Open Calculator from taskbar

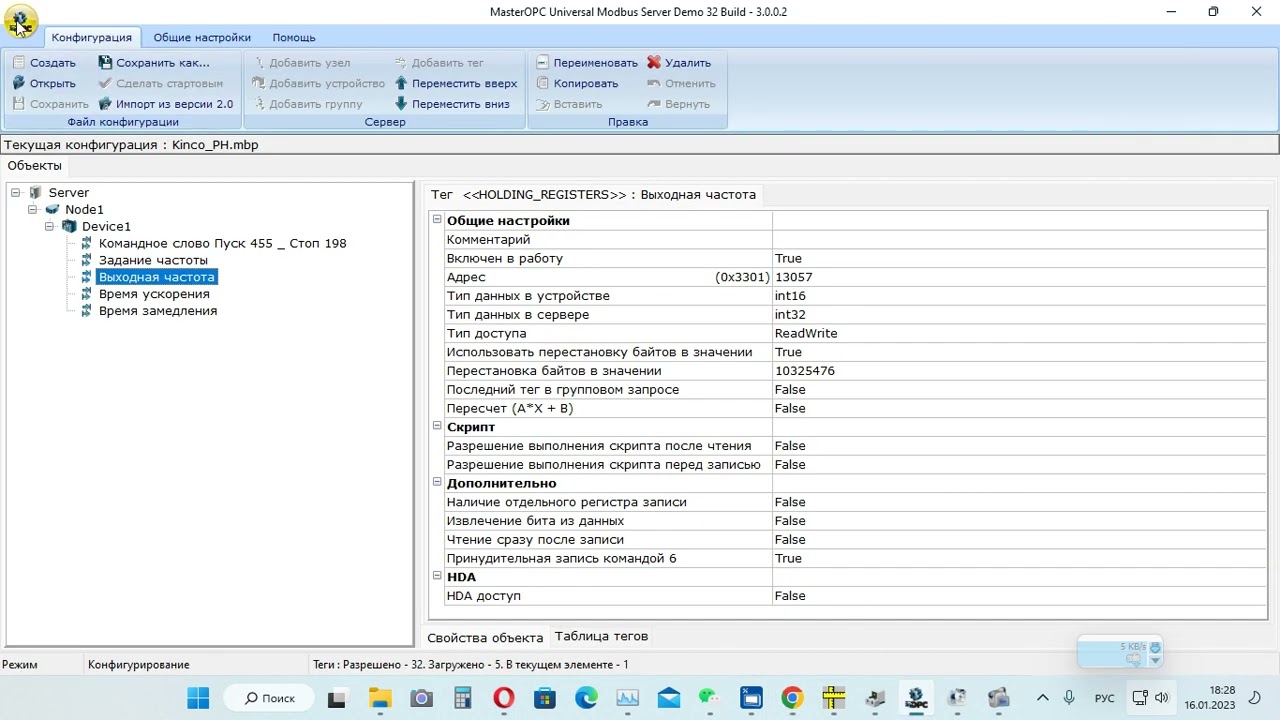coord(462,698)
